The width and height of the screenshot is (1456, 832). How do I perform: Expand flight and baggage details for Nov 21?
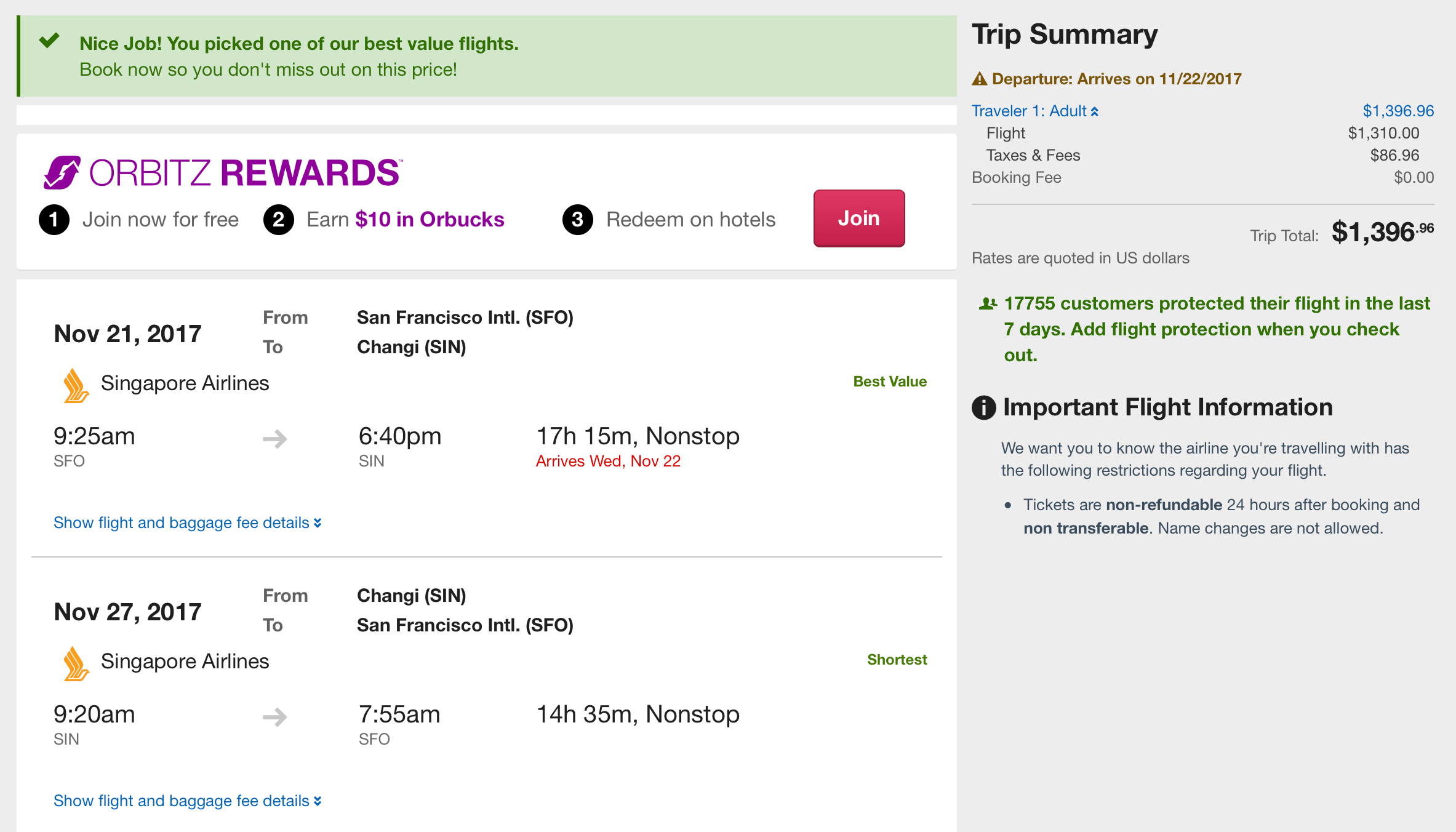(187, 522)
